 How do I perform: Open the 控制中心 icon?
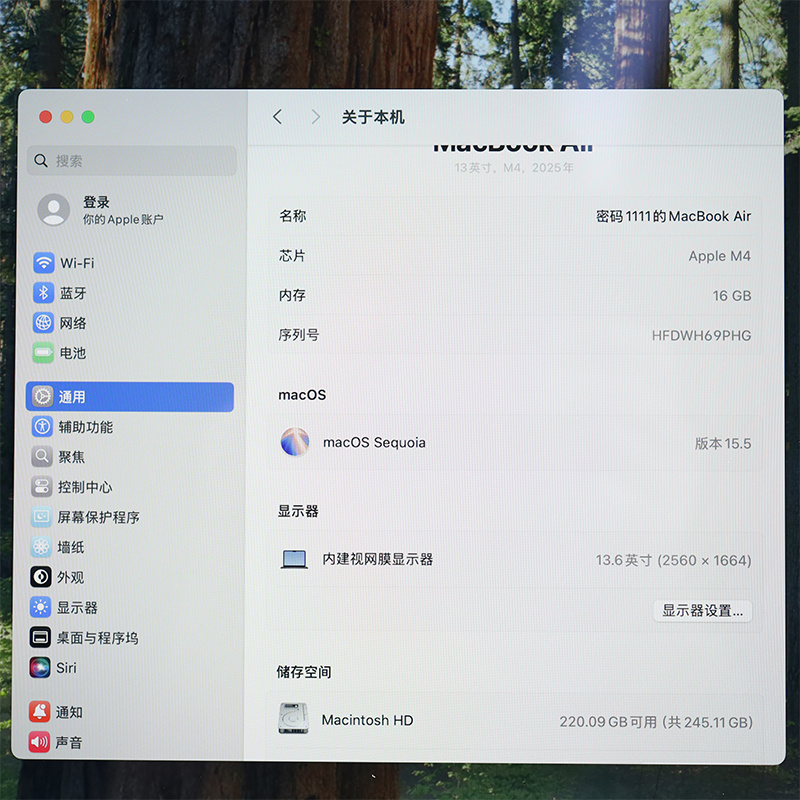[x=41, y=487]
